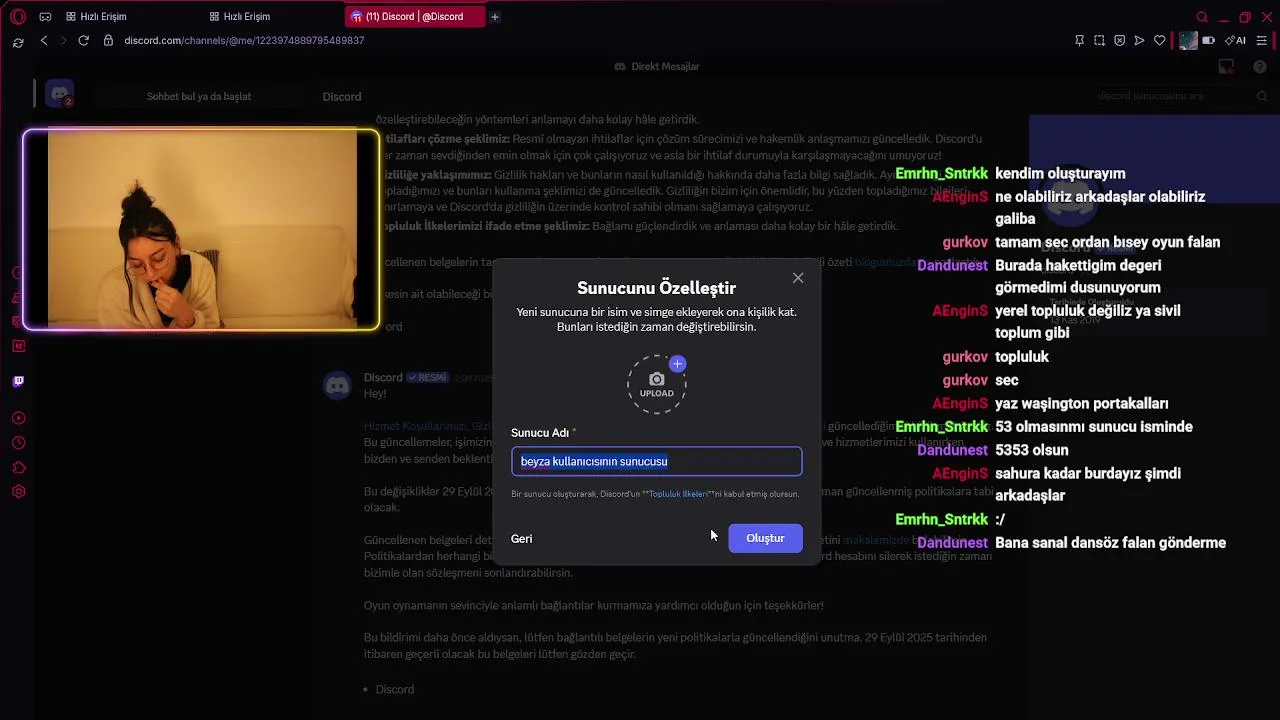Click chat message '5353 olsun'
Screen dimensions: 1280x720
coord(1032,450)
